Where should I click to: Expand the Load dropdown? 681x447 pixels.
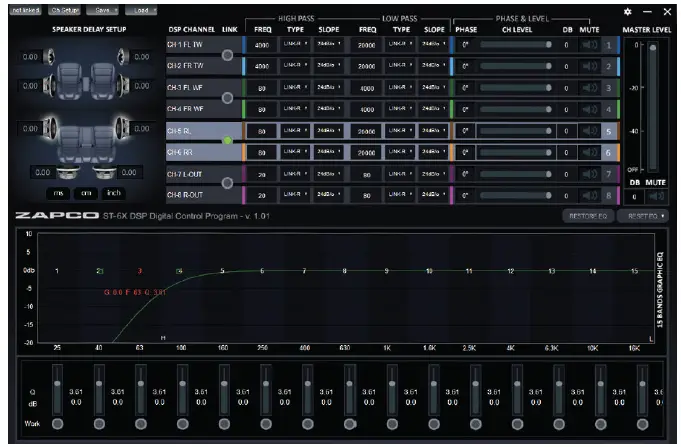[141, 10]
